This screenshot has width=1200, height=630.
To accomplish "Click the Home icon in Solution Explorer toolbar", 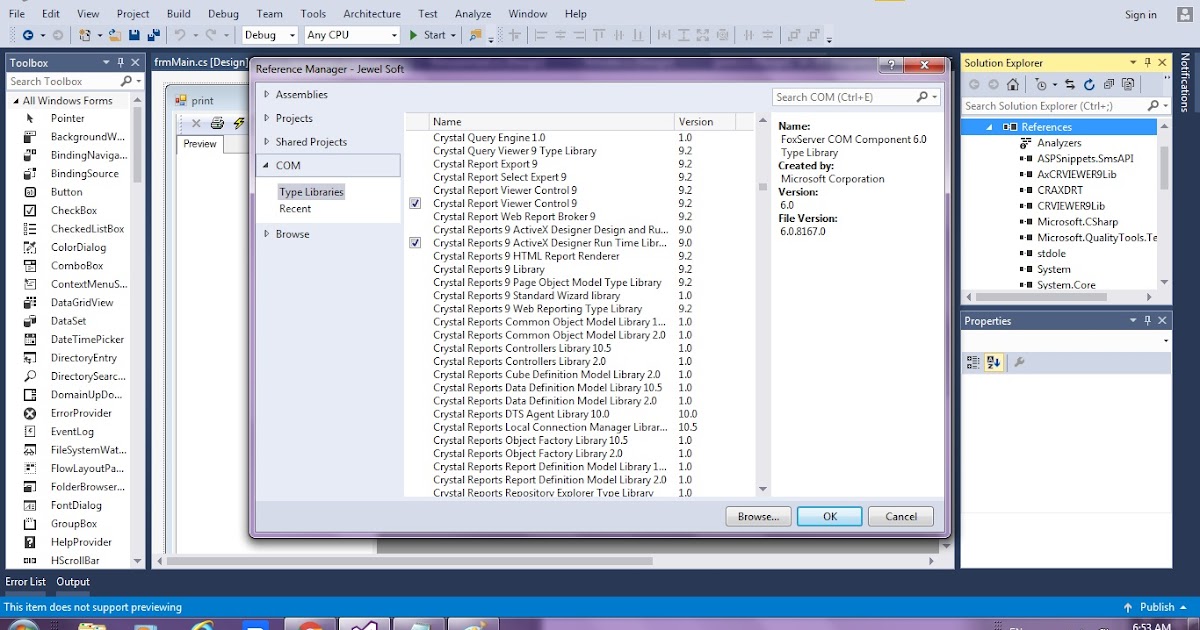I will (1012, 84).
